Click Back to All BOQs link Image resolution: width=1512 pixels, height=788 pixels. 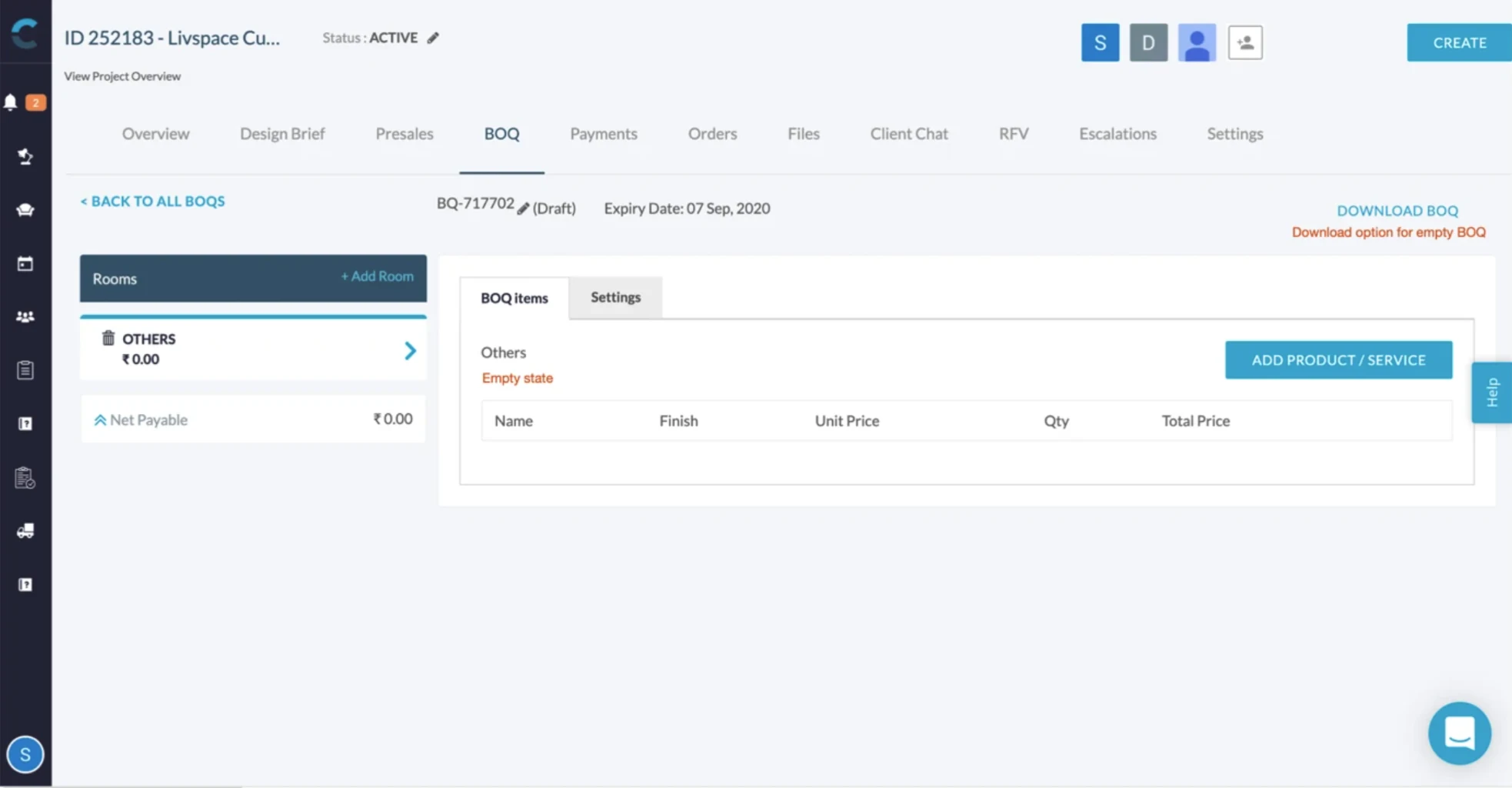tap(152, 201)
